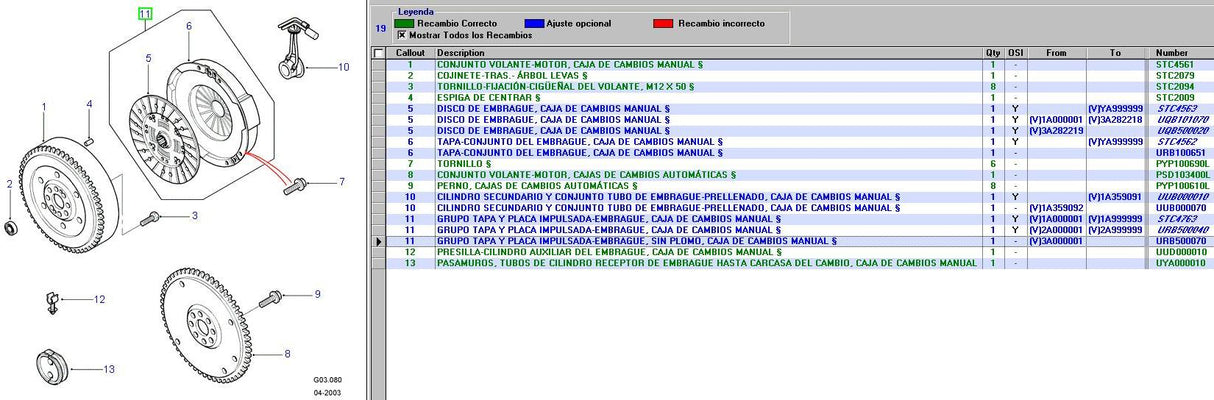Image resolution: width=1214 pixels, height=400 pixels.
Task: Click the red 'Recambio incorrecto' swatch
Action: point(662,22)
